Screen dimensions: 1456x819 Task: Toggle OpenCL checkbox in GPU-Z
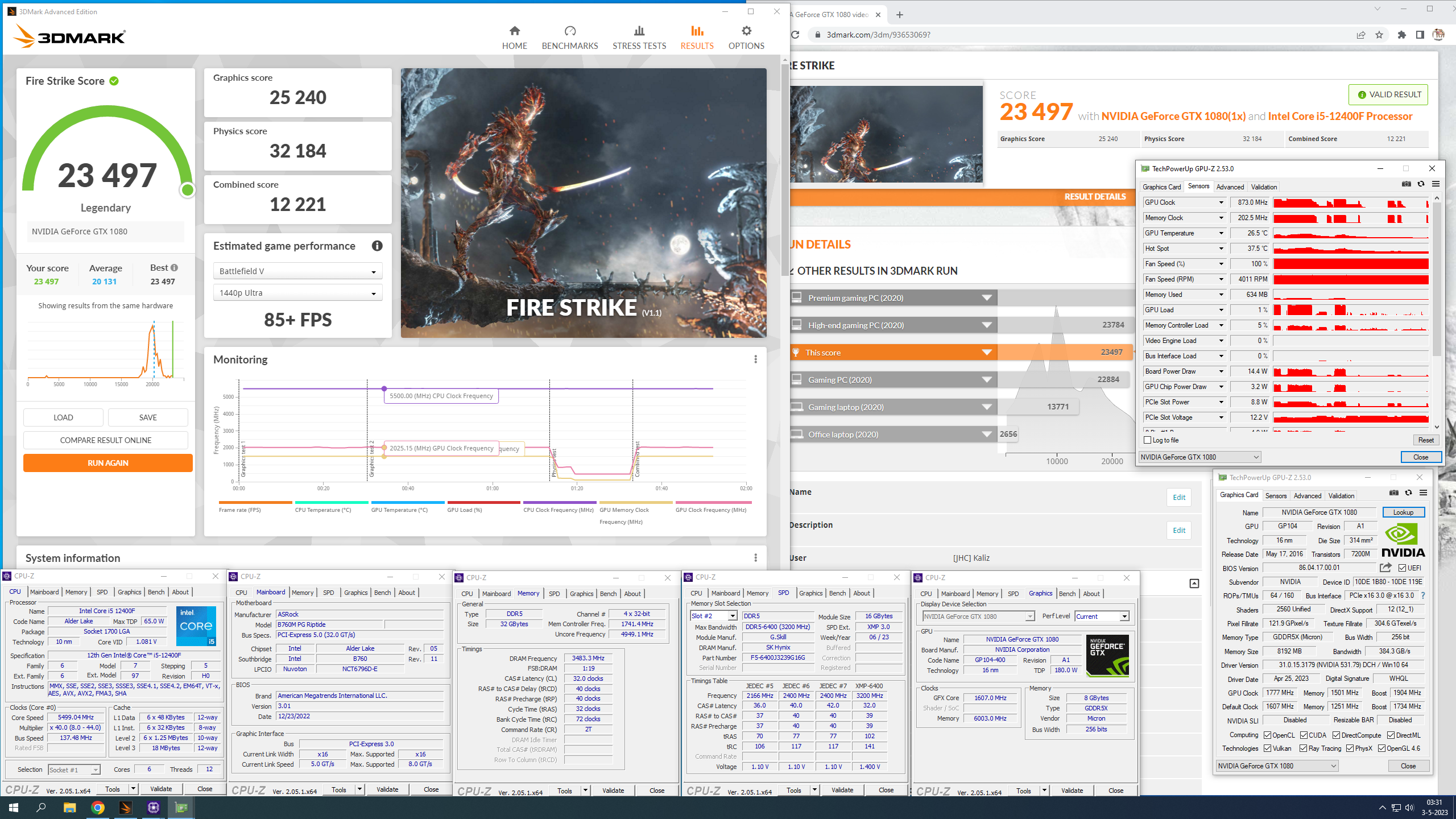1267,735
